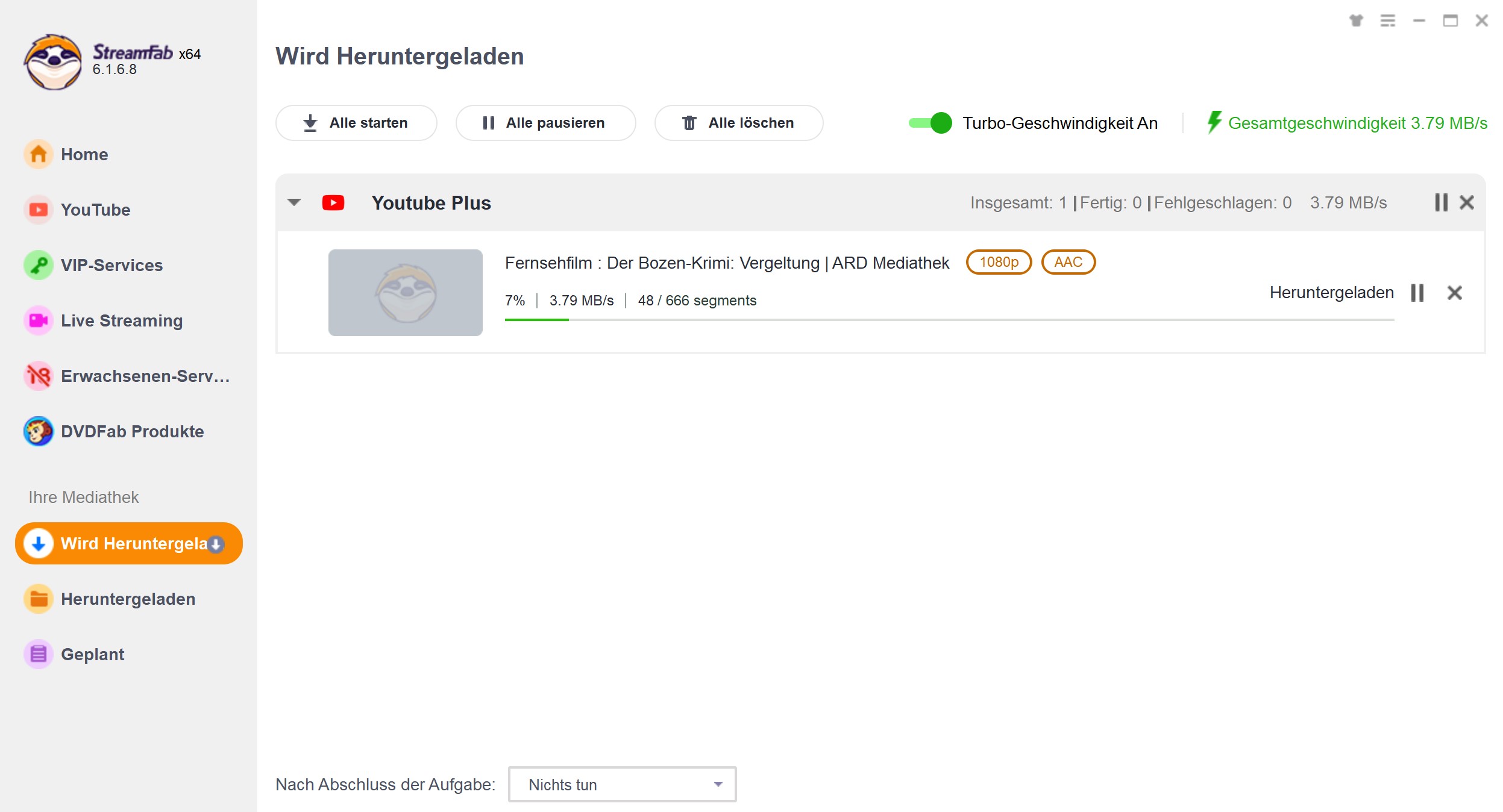This screenshot has width=1503, height=812.
Task: Open Nach Abschluss der Aufgabe dropdown
Action: [622, 783]
